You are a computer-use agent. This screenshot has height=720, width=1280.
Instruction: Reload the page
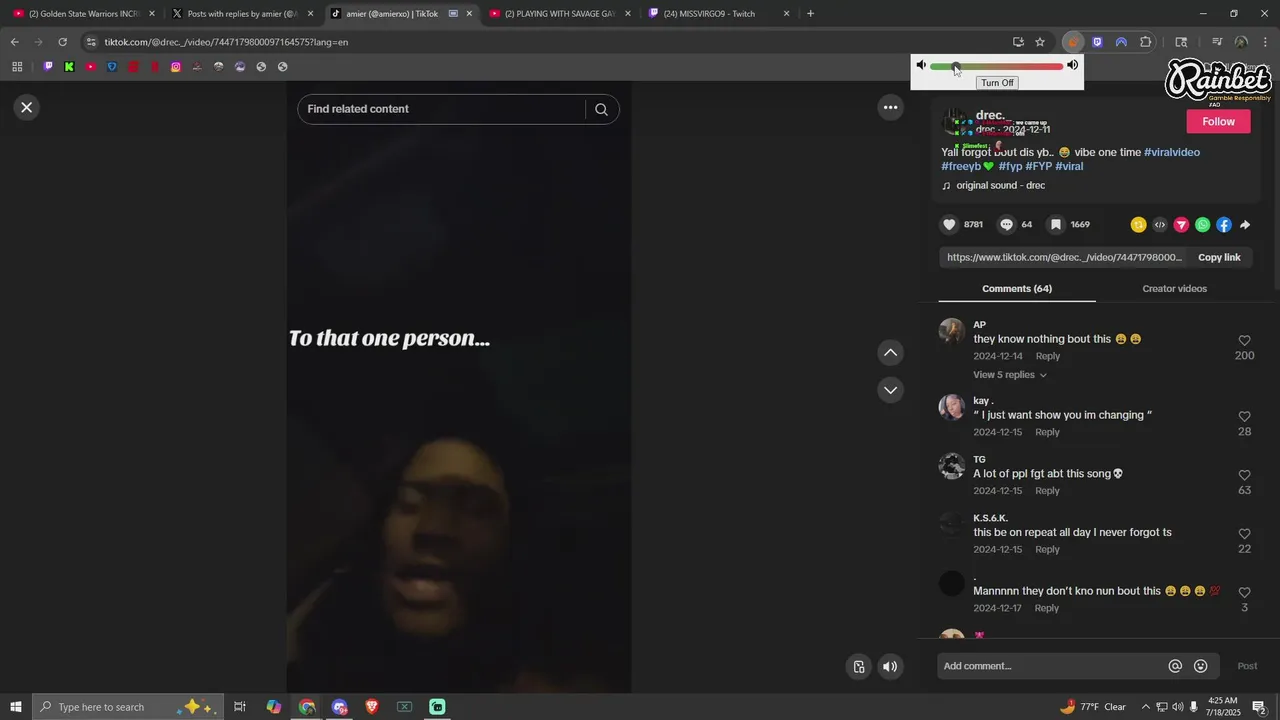(x=62, y=42)
